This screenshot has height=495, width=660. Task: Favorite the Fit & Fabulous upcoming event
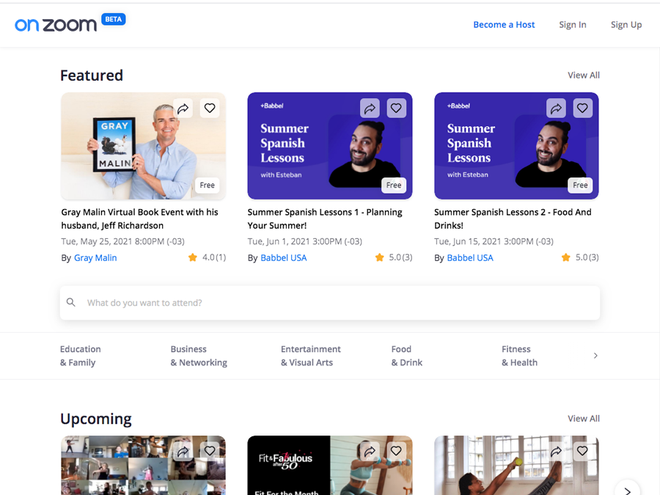point(396,452)
